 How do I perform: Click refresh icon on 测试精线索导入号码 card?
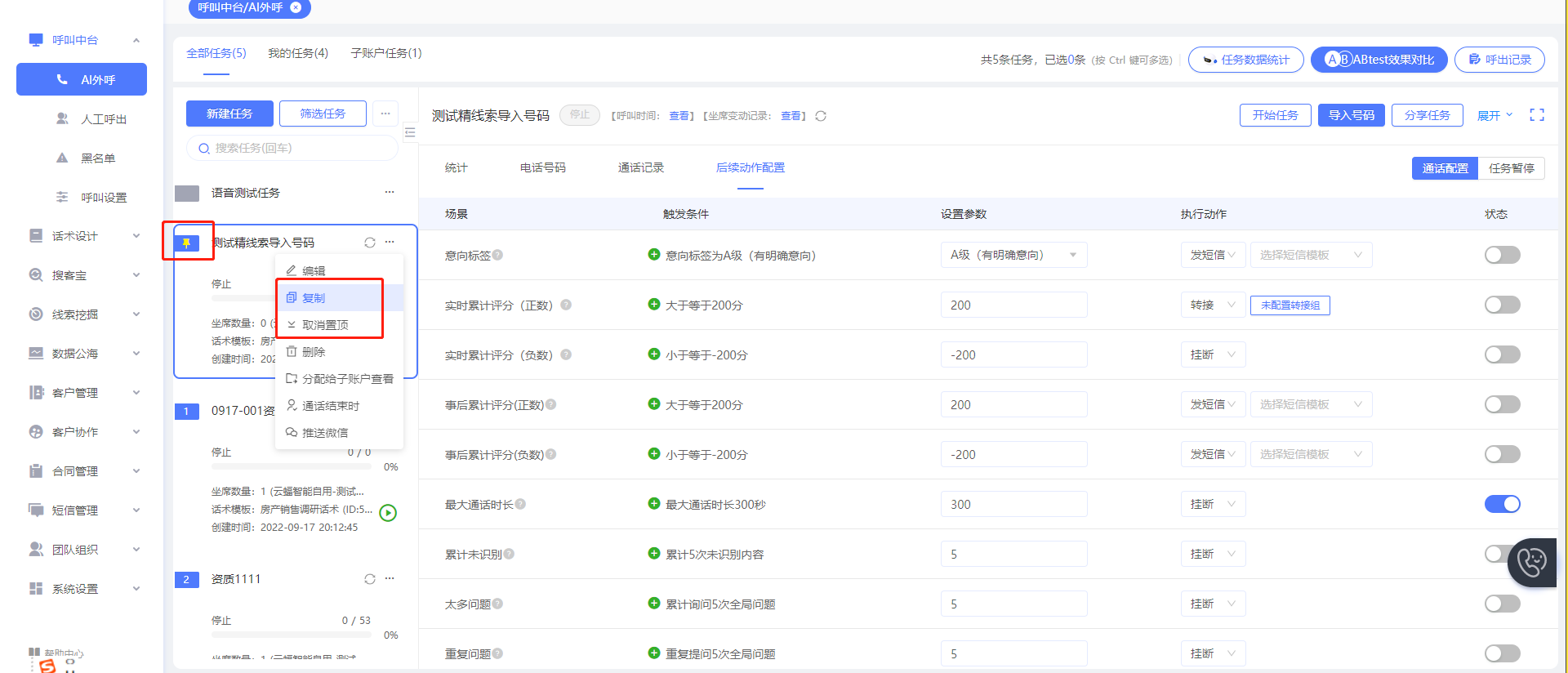(x=370, y=243)
